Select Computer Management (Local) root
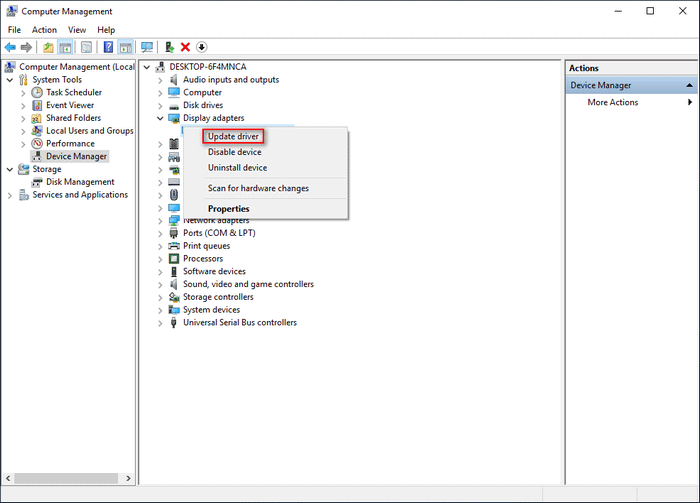 (x=77, y=67)
